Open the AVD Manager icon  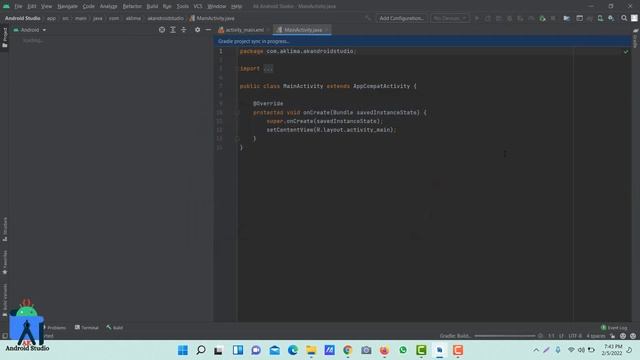pyautogui.click(x=600, y=18)
